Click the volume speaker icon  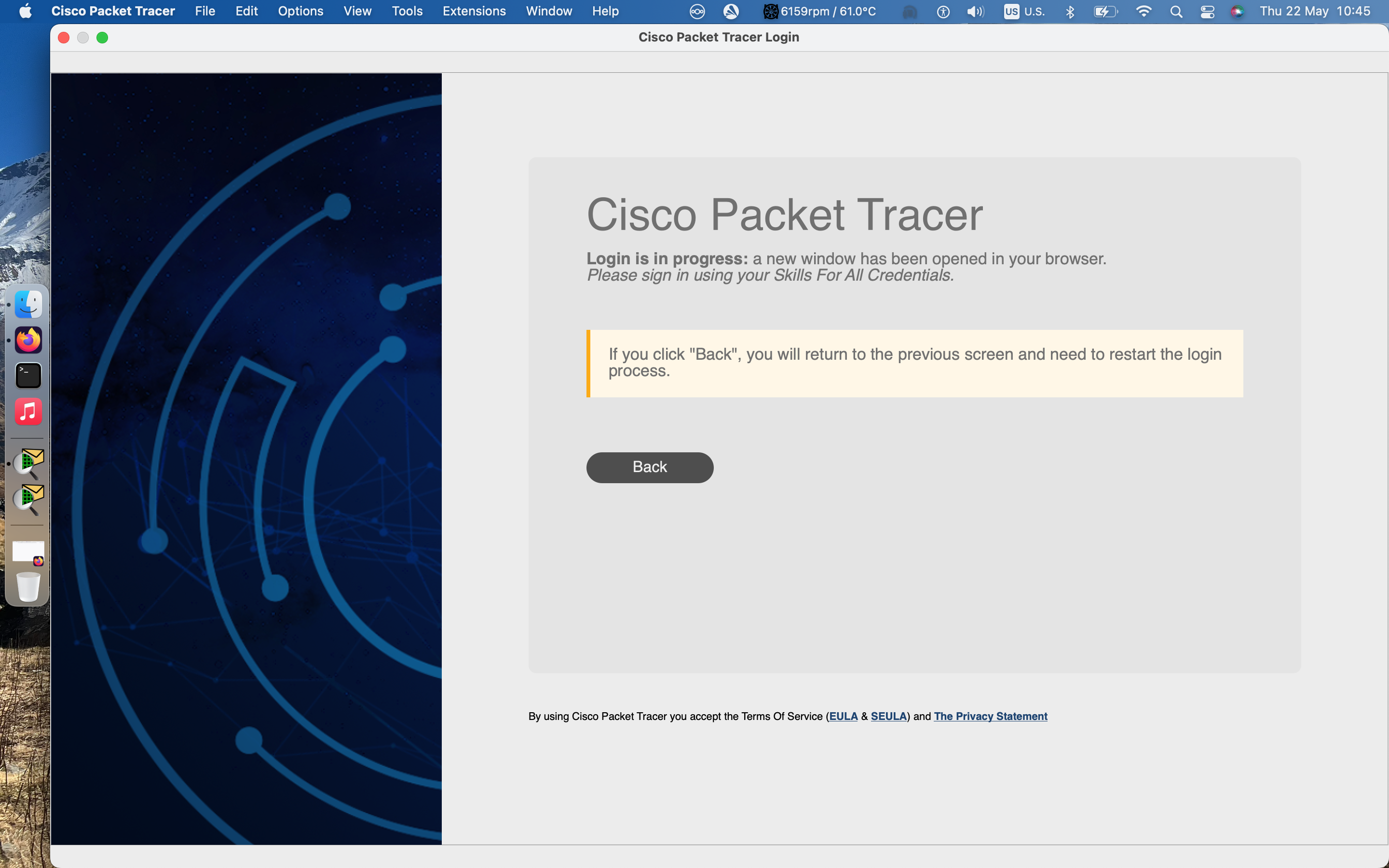(x=975, y=12)
